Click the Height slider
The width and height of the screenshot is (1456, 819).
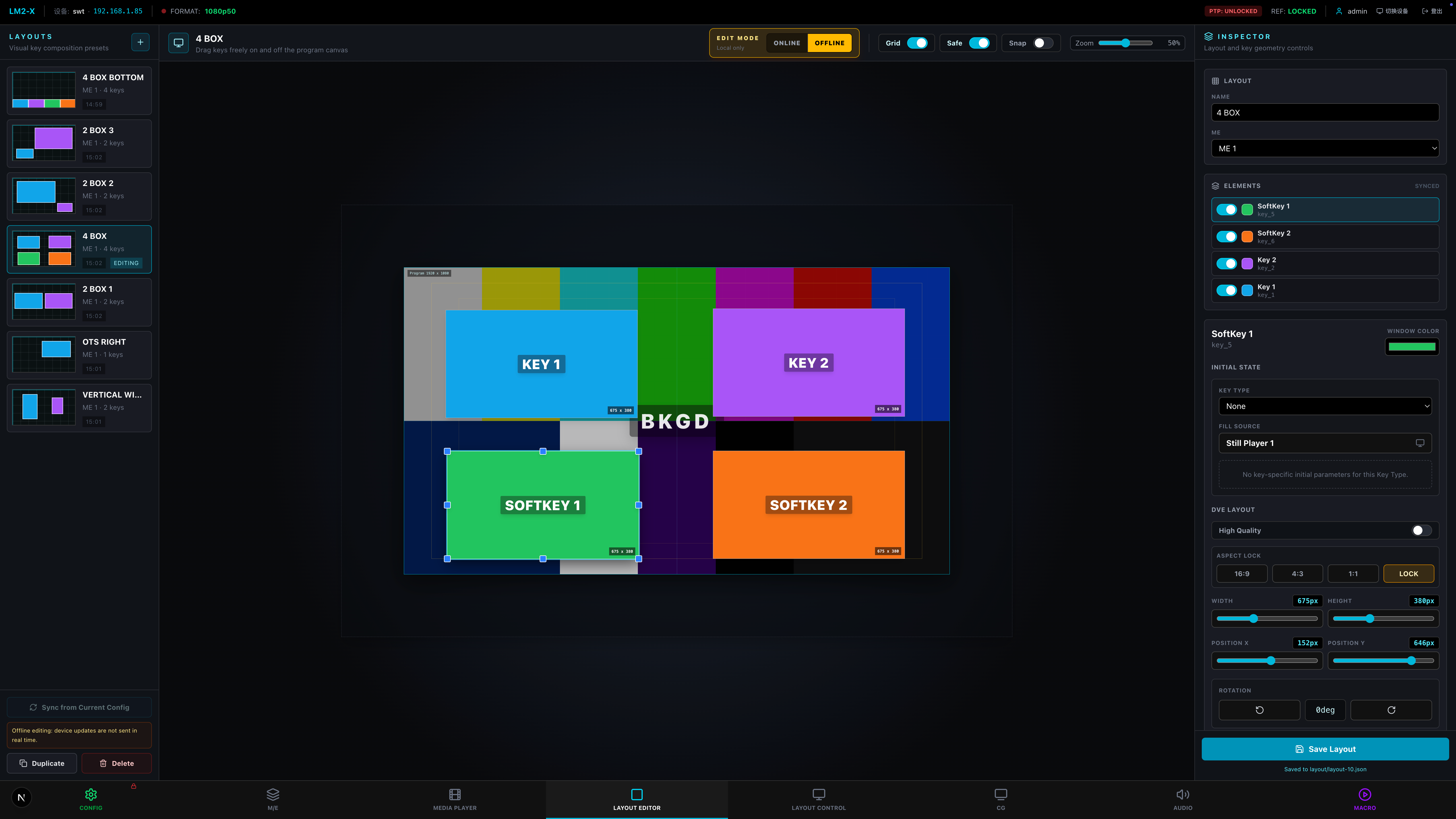click(x=1383, y=618)
